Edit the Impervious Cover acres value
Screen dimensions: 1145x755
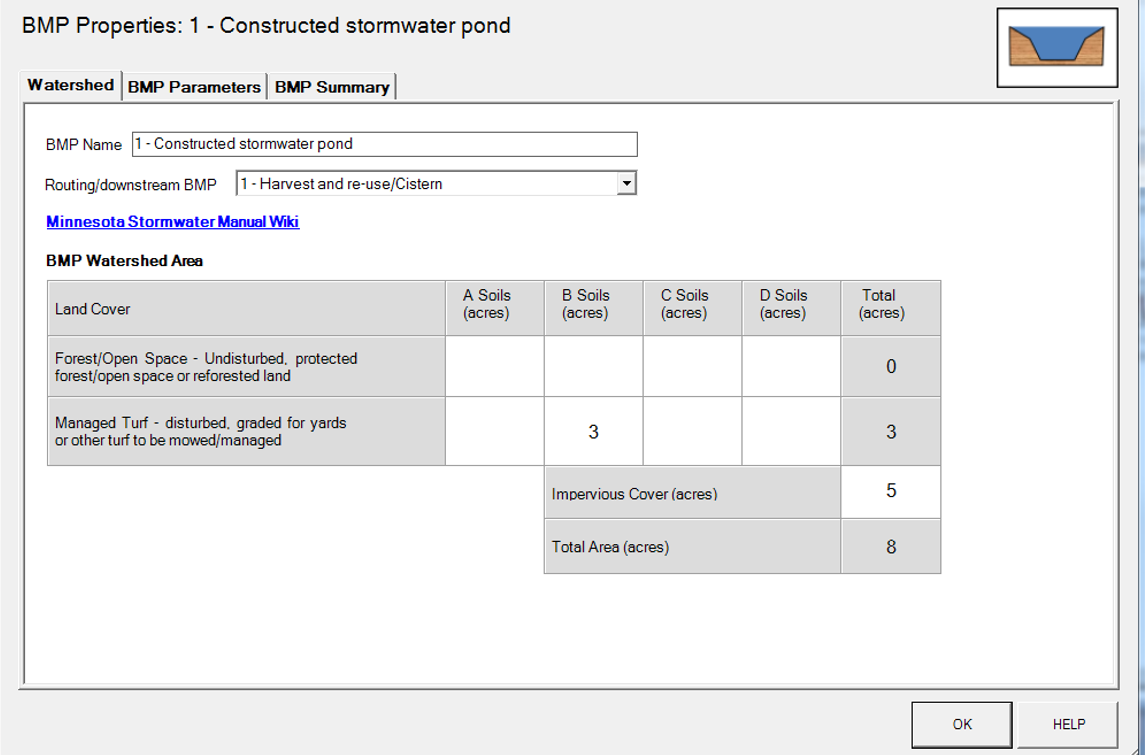tap(890, 491)
